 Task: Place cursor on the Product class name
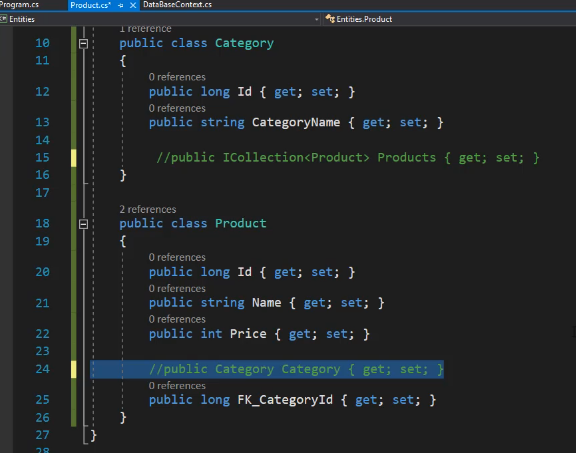pyautogui.click(x=241, y=223)
